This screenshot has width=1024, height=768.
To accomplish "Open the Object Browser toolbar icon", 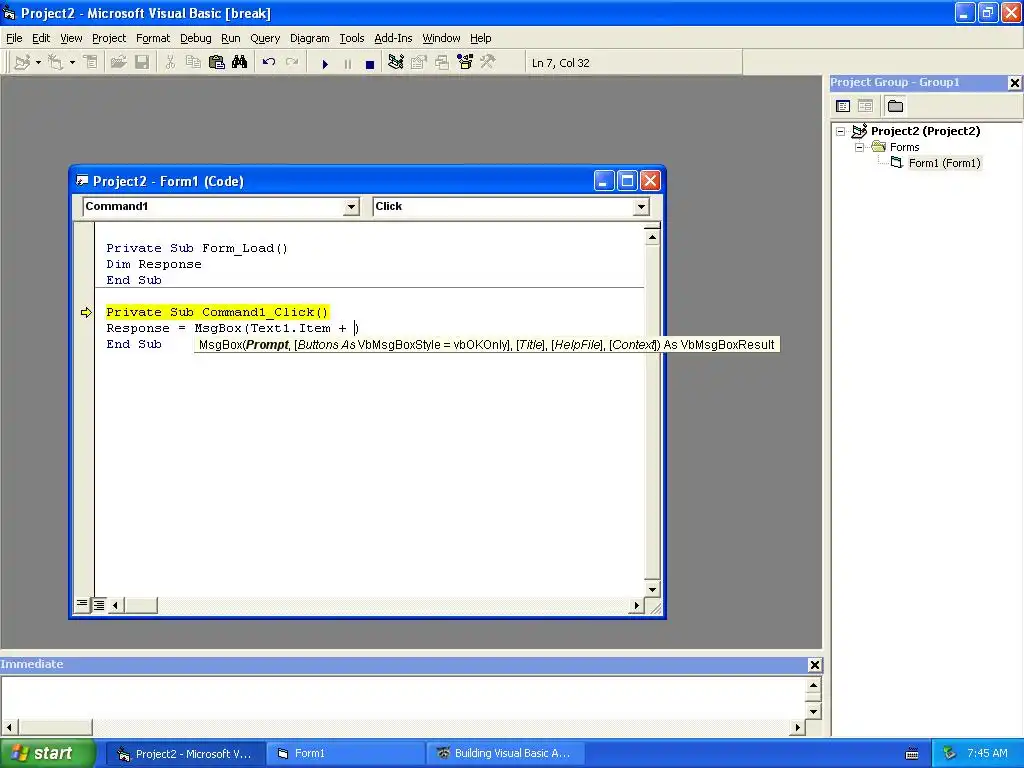I will pos(465,63).
